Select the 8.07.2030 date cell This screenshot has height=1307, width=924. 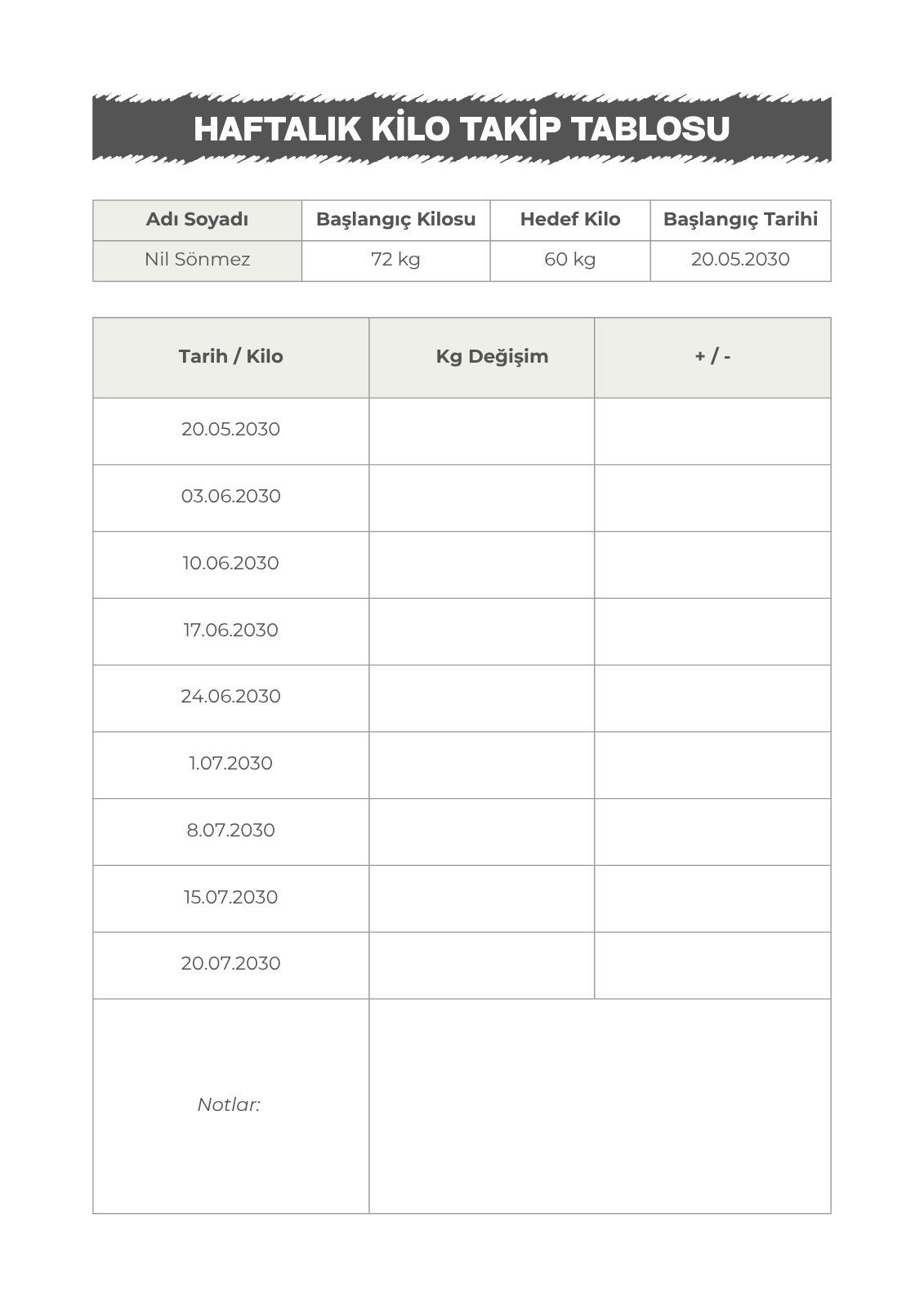[231, 832]
